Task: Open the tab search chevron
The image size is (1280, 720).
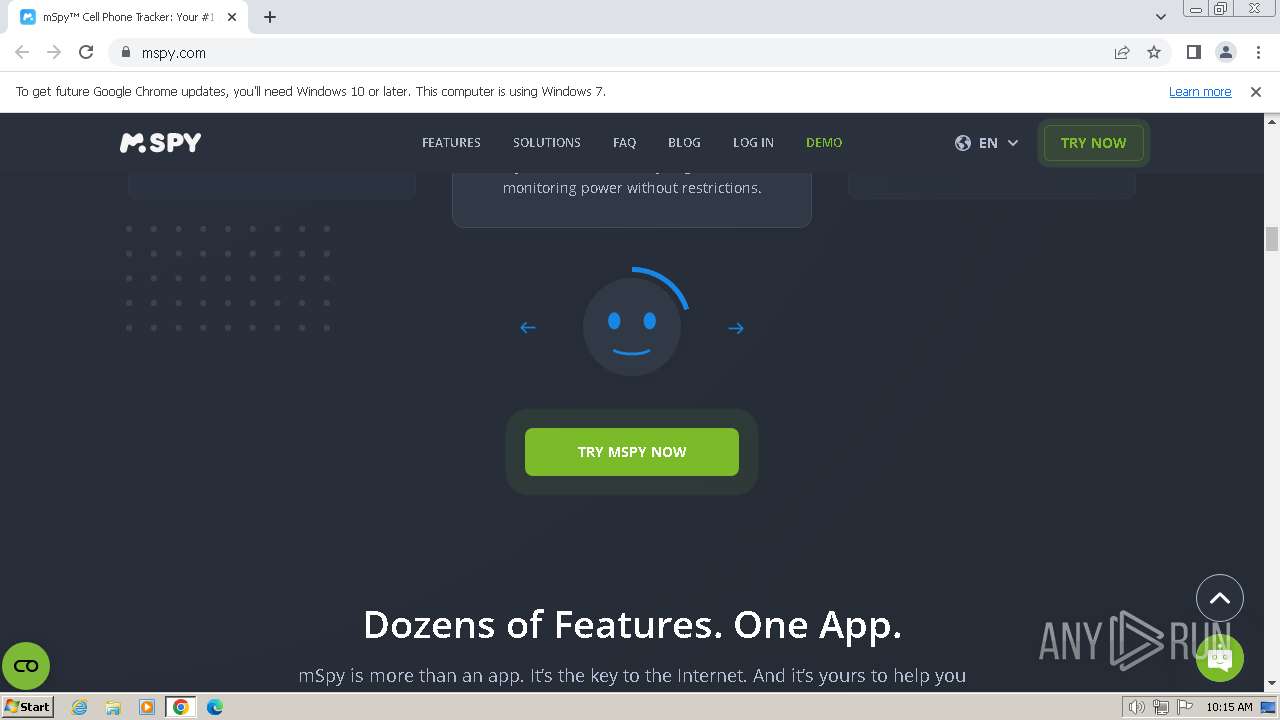Action: [x=1161, y=17]
